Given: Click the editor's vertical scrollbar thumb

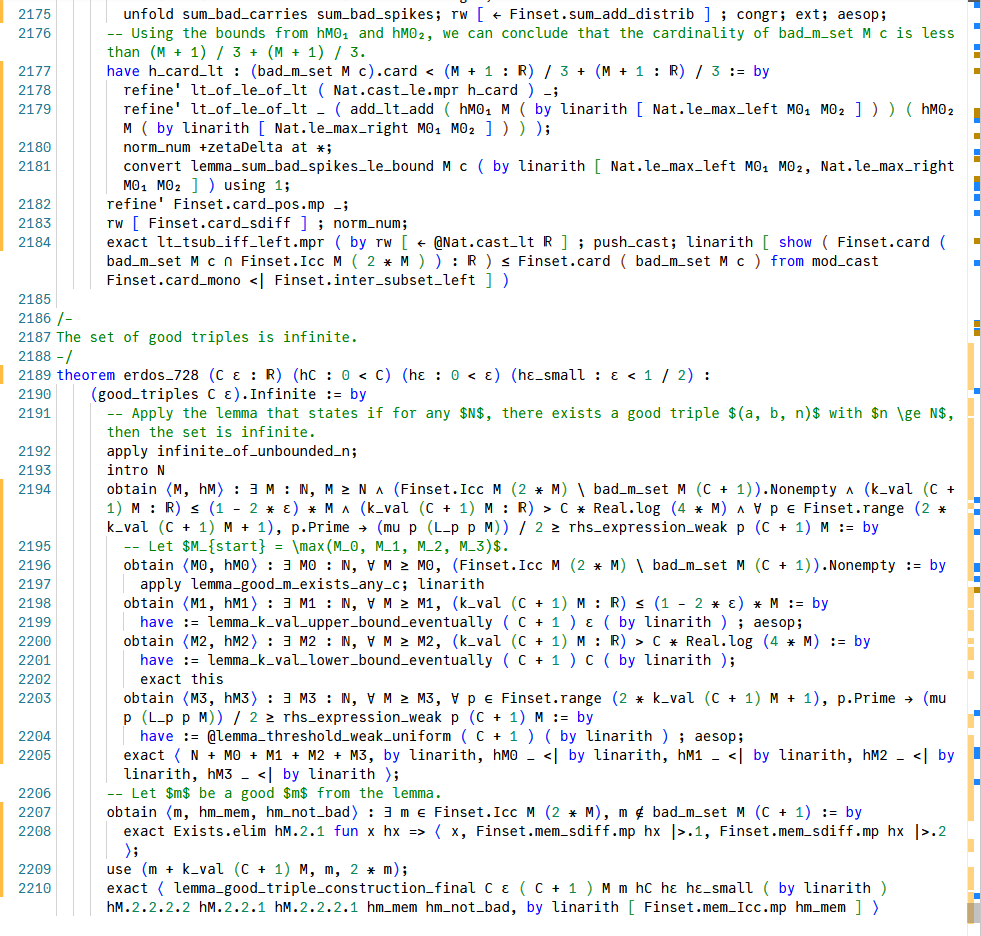Looking at the screenshot, I should [x=974, y=912].
